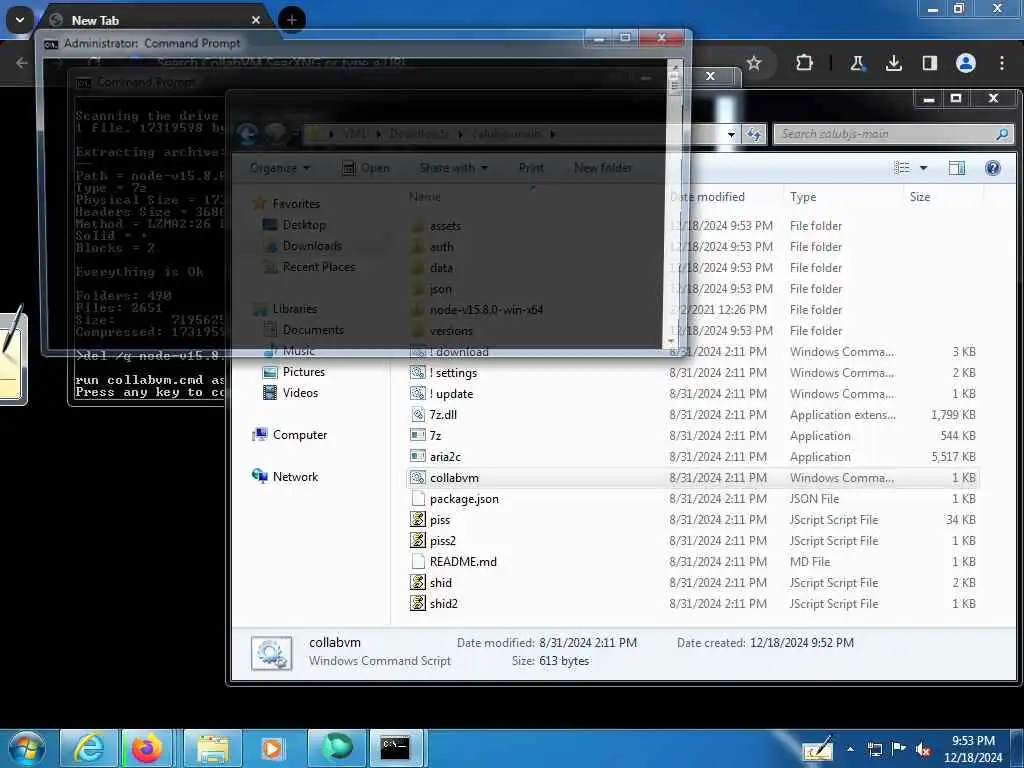Click the Explorer refresh button
Screen dimensions: 1024x768
click(754, 135)
